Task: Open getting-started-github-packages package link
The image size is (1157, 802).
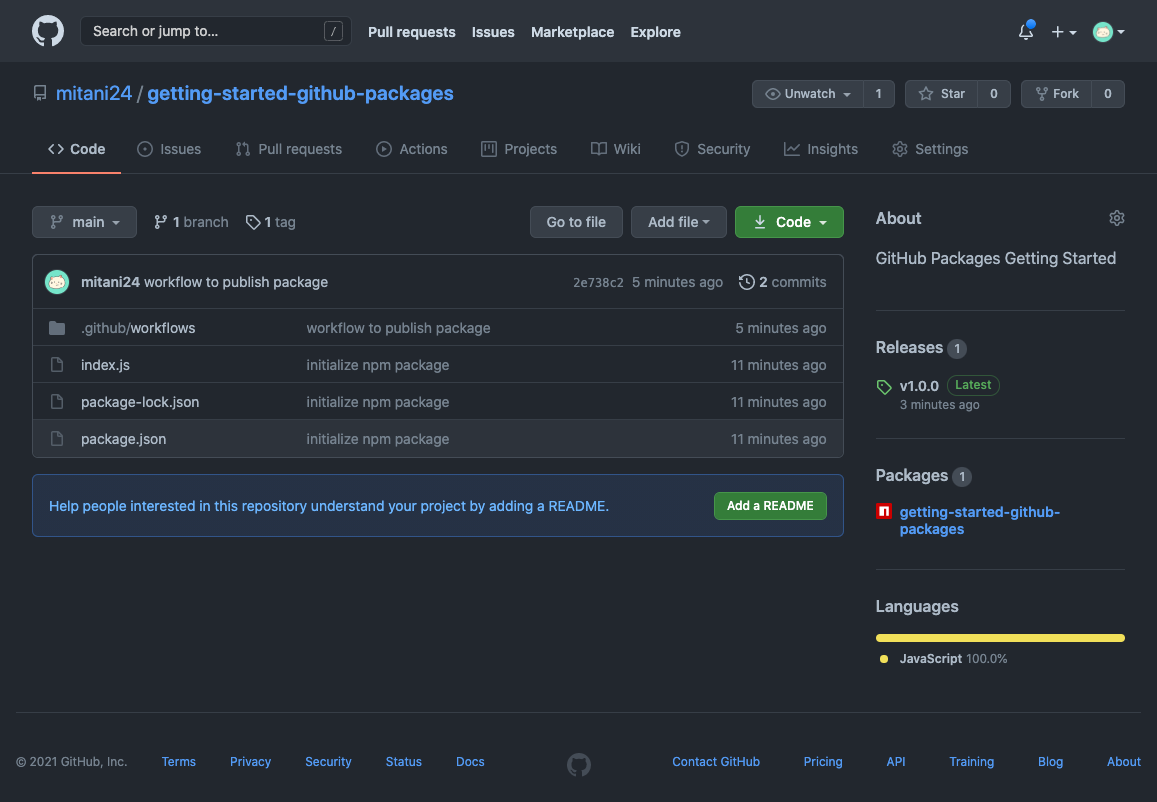Action: [x=979, y=520]
